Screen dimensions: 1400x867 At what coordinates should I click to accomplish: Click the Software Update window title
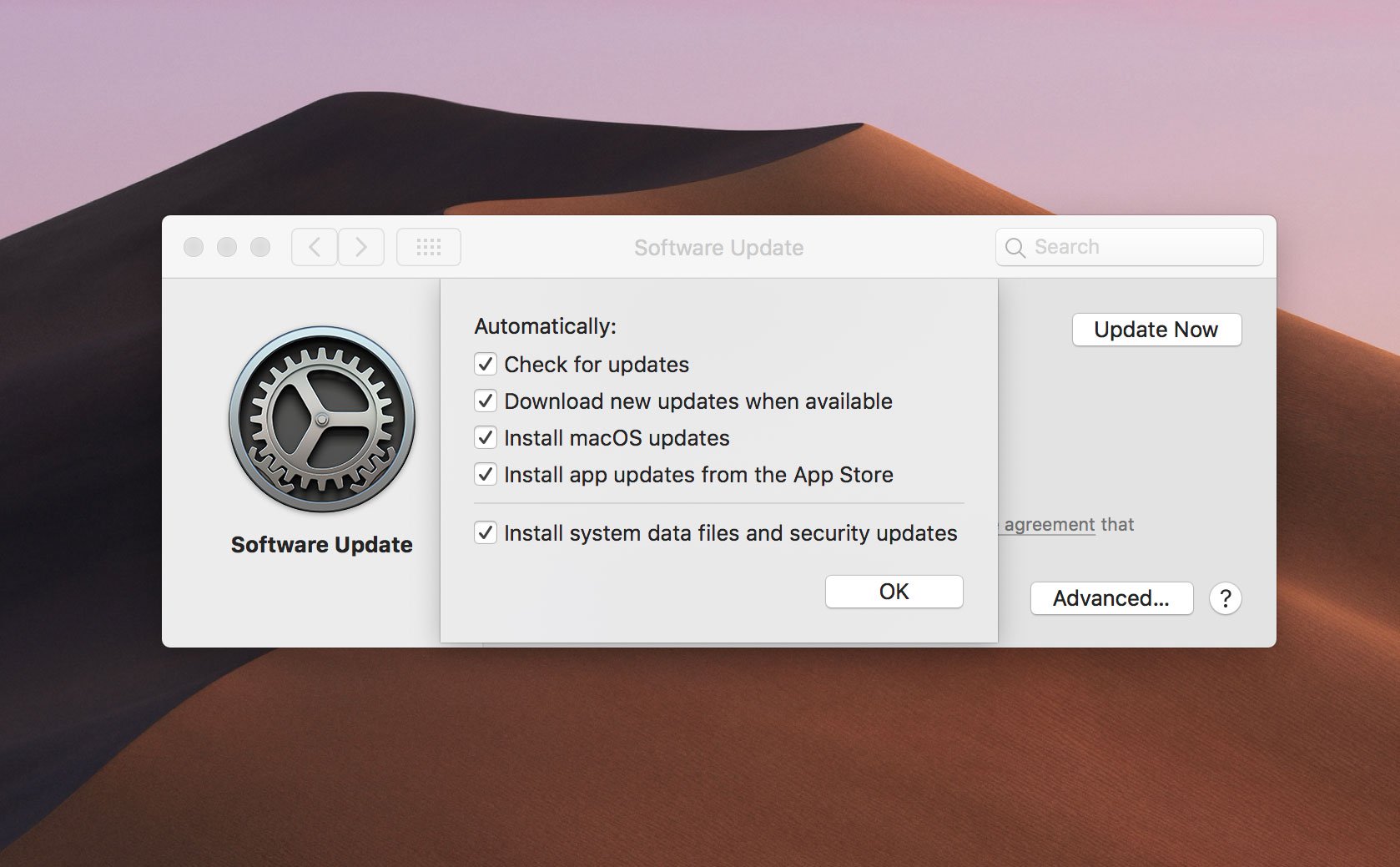point(719,248)
